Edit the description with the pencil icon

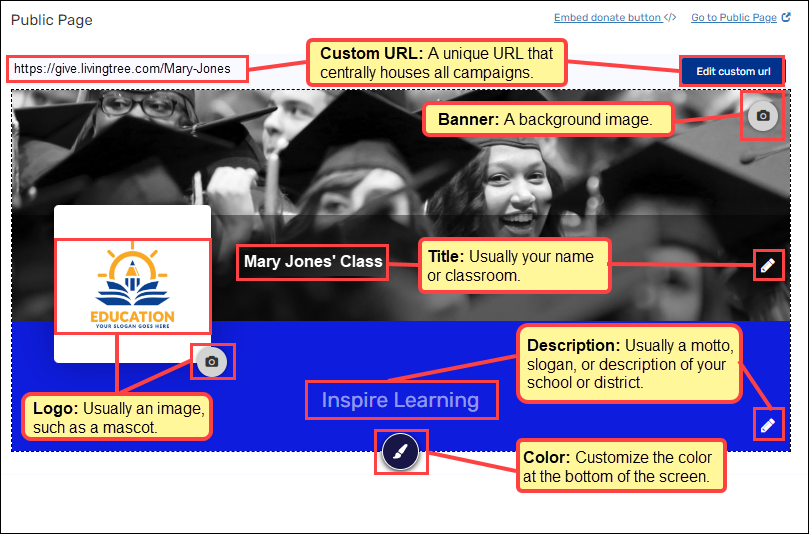pos(767,425)
